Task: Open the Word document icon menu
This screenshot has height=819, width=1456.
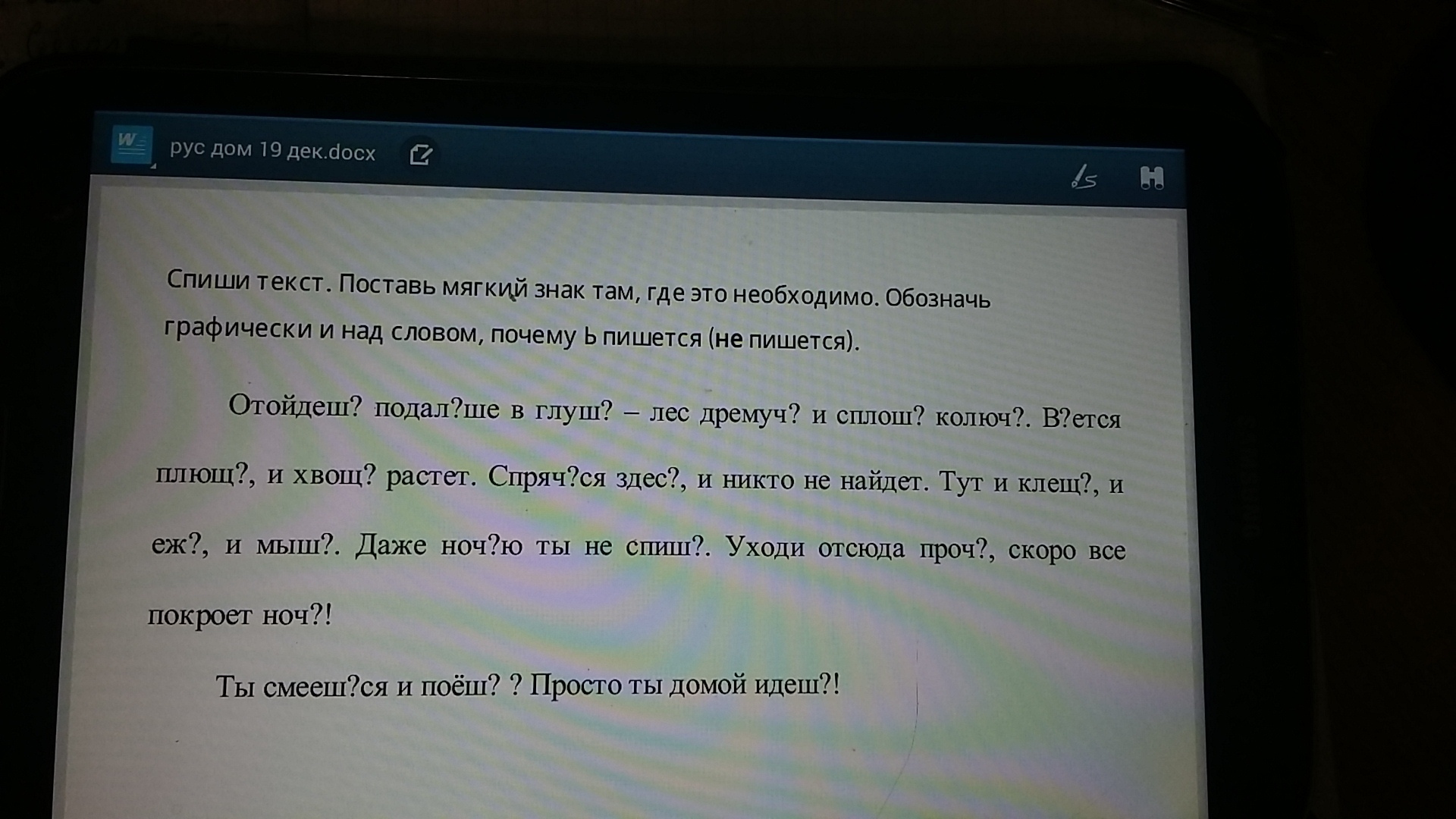Action: click(x=132, y=146)
